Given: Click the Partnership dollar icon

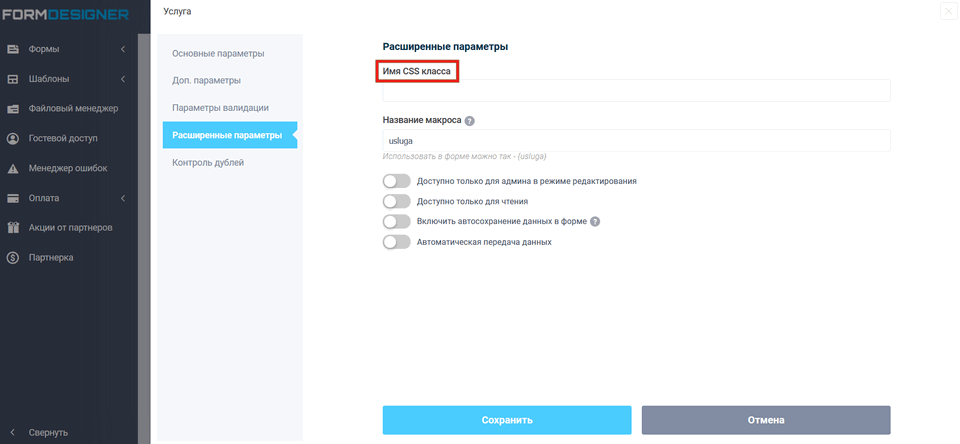Looking at the screenshot, I should point(13,258).
